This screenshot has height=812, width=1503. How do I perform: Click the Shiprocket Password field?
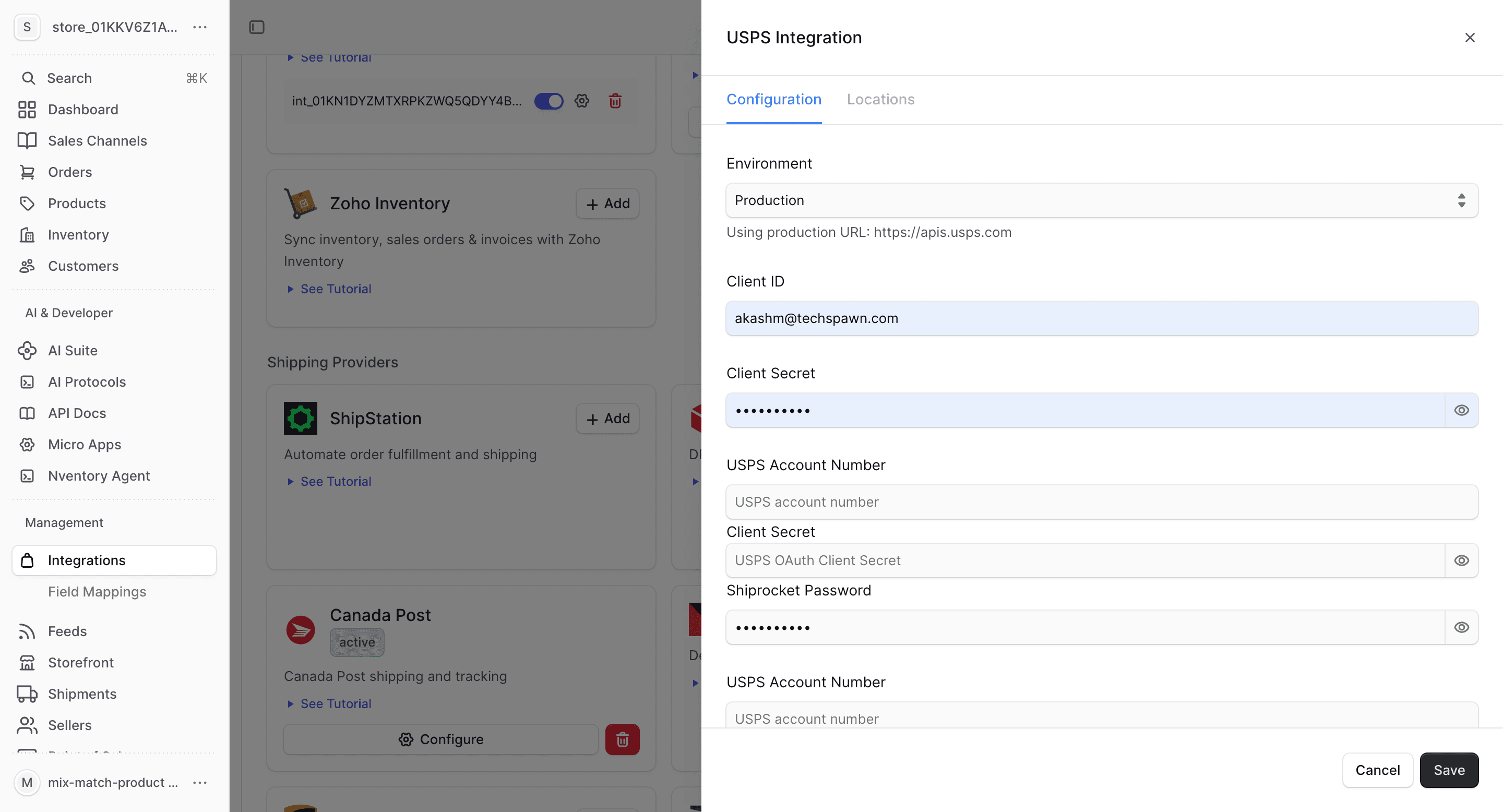1085,628
